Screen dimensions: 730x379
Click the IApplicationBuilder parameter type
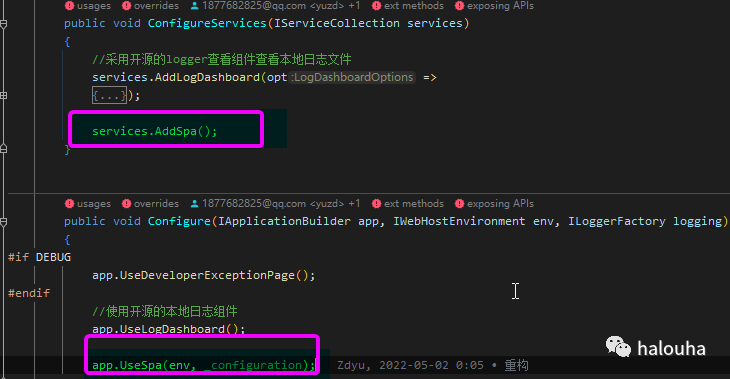coord(284,221)
